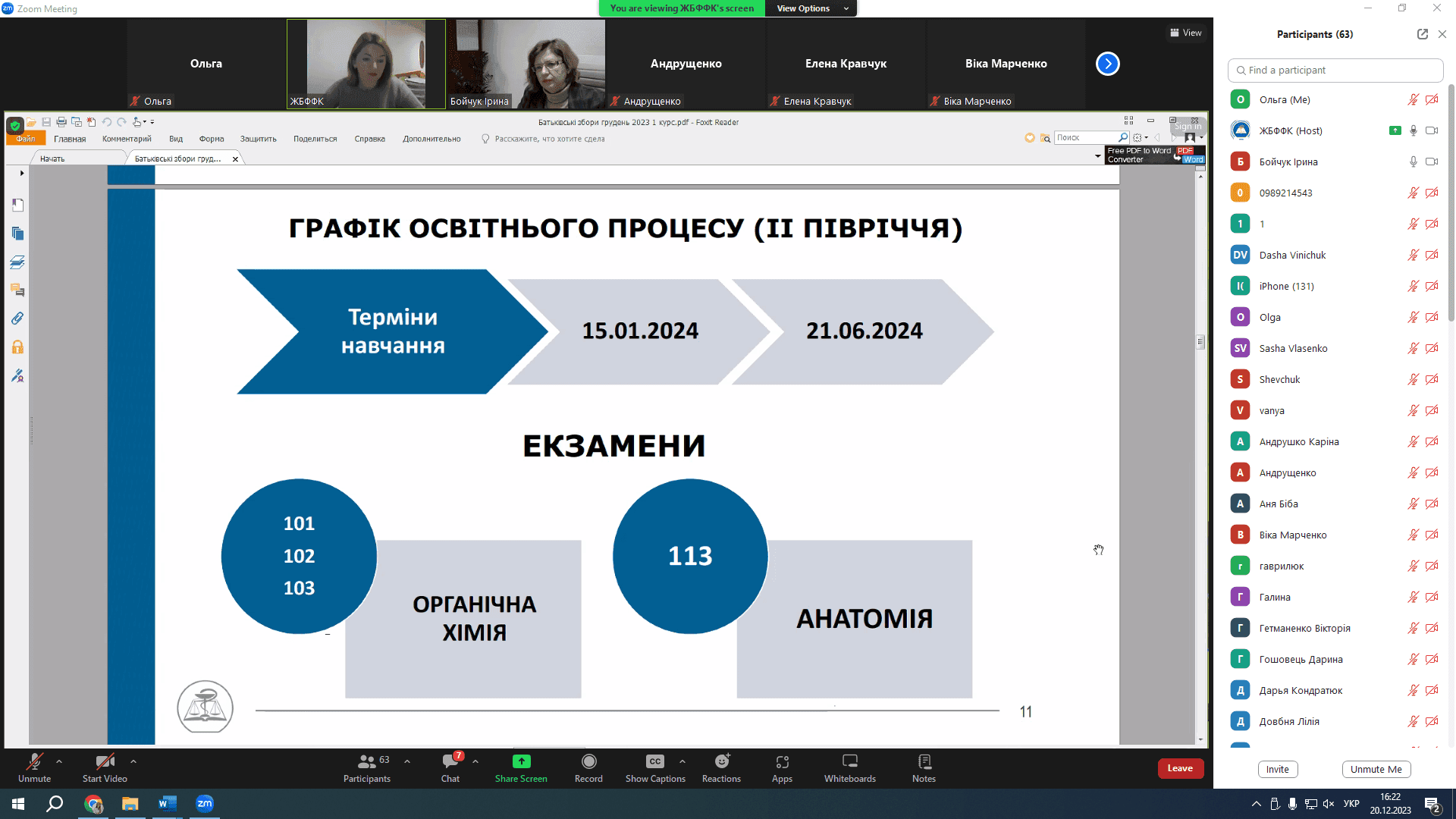The height and width of the screenshot is (819, 1456).
Task: Expand the caret next to Chat button
Action: click(x=475, y=761)
